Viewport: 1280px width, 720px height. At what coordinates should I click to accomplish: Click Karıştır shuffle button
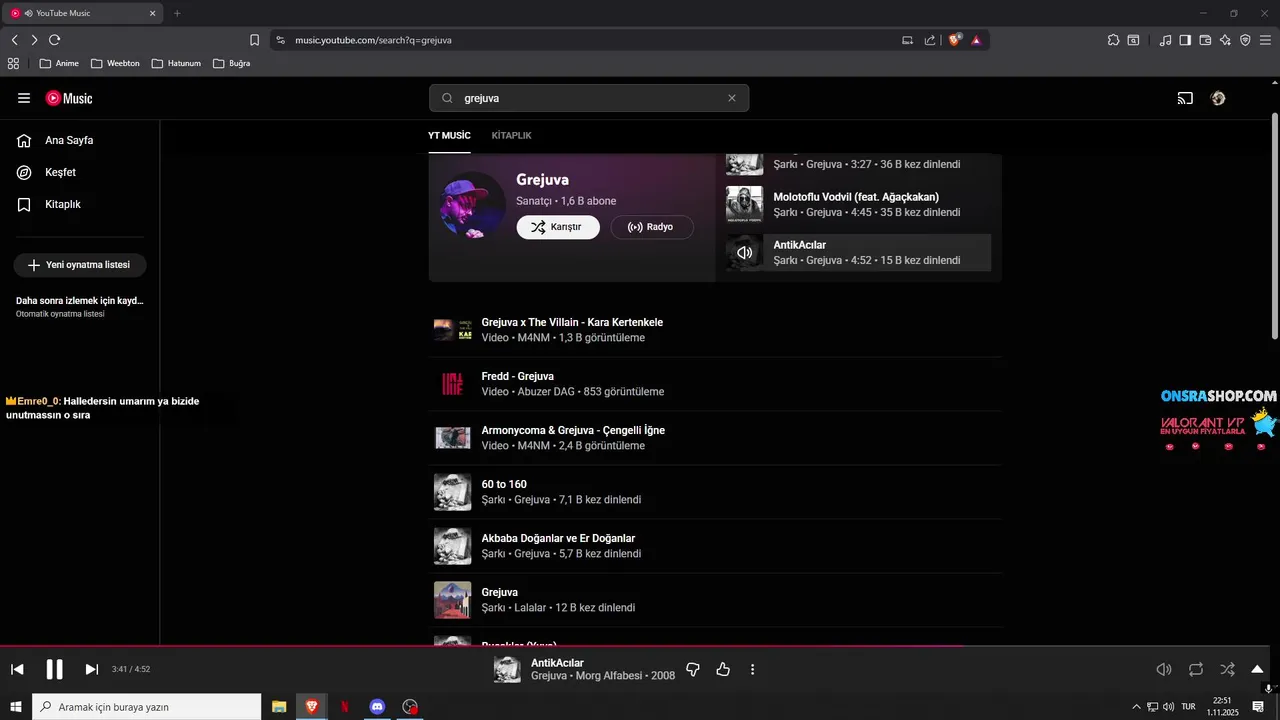tap(557, 227)
